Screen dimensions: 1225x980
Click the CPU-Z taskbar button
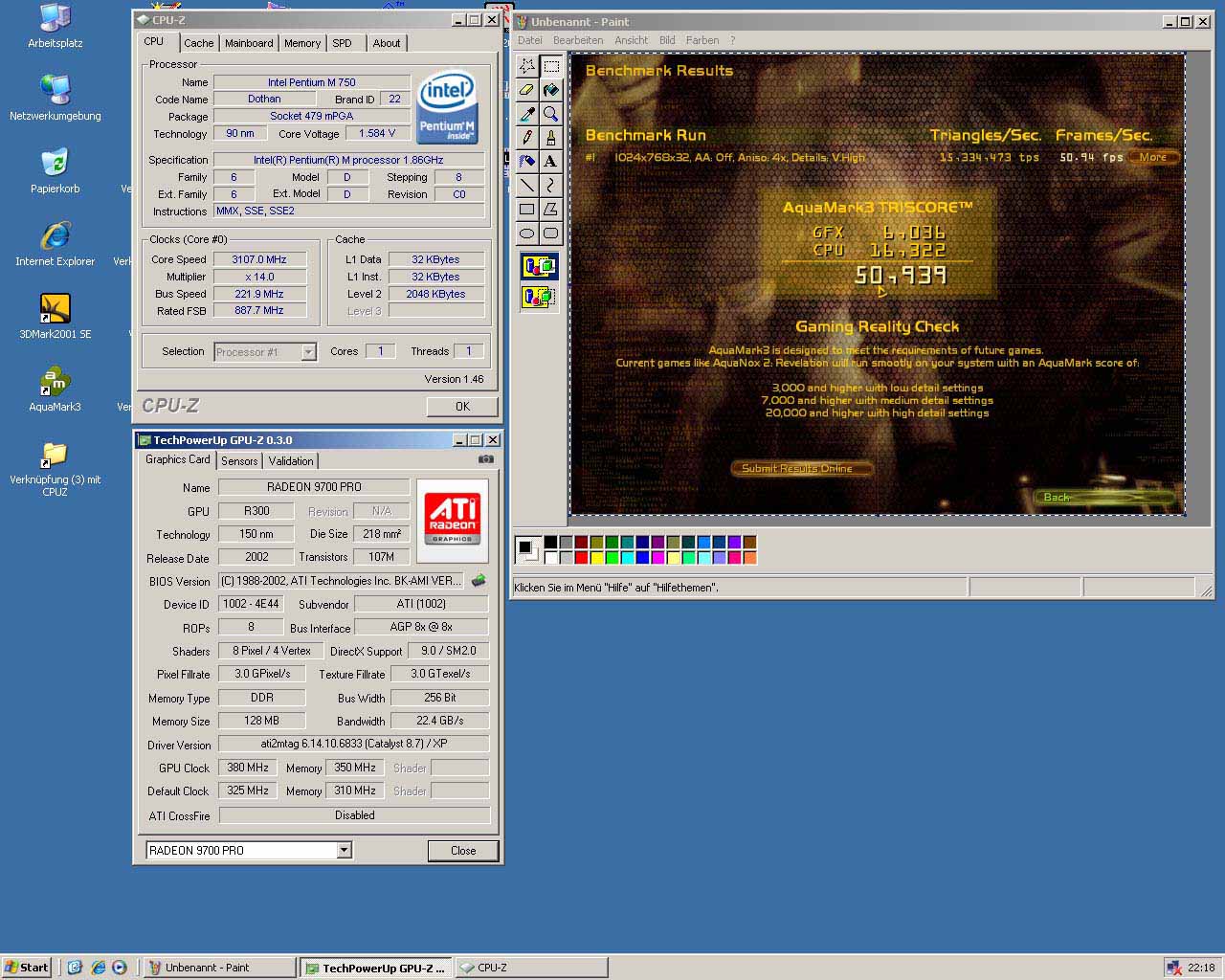531,968
